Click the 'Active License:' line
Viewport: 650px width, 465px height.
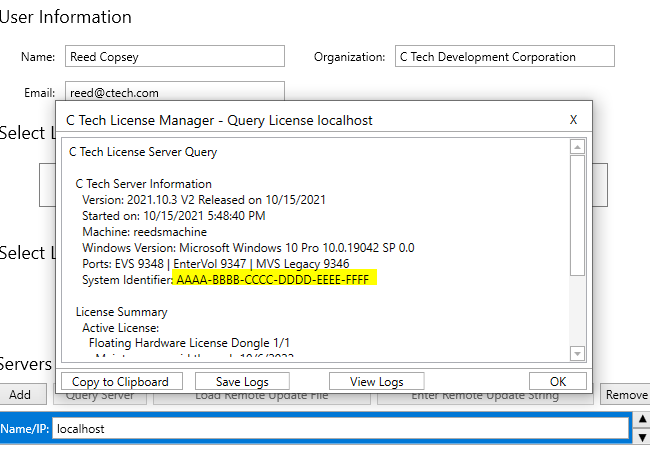coord(121,328)
